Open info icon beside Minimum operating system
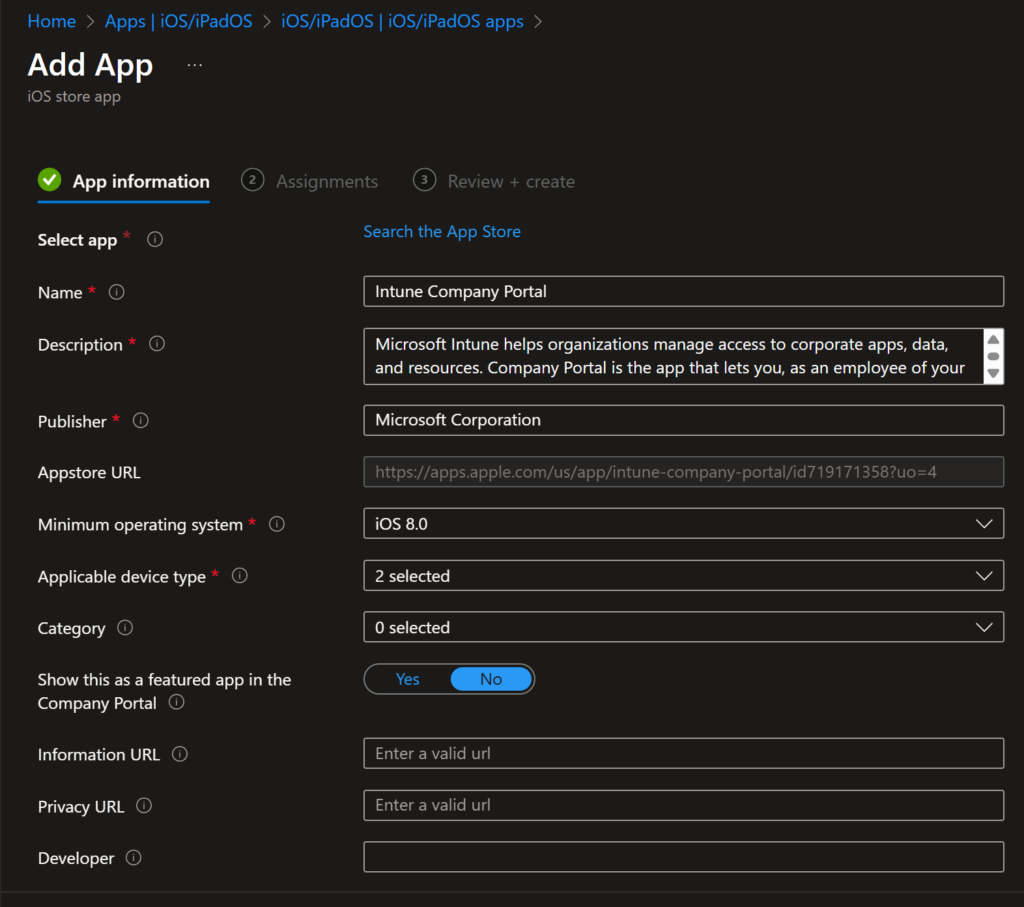 pos(277,524)
